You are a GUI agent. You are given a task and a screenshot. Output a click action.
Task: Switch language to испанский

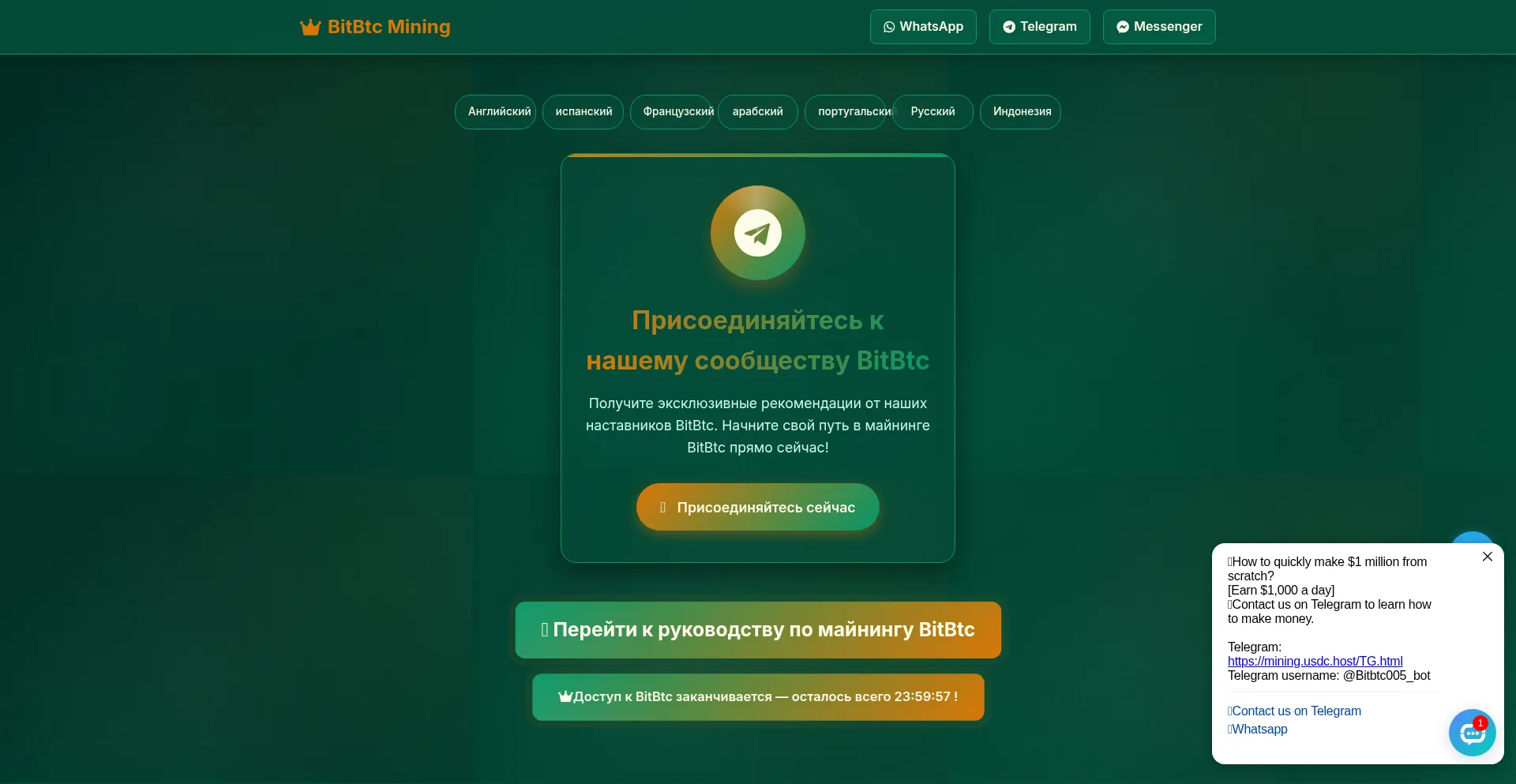(x=584, y=112)
